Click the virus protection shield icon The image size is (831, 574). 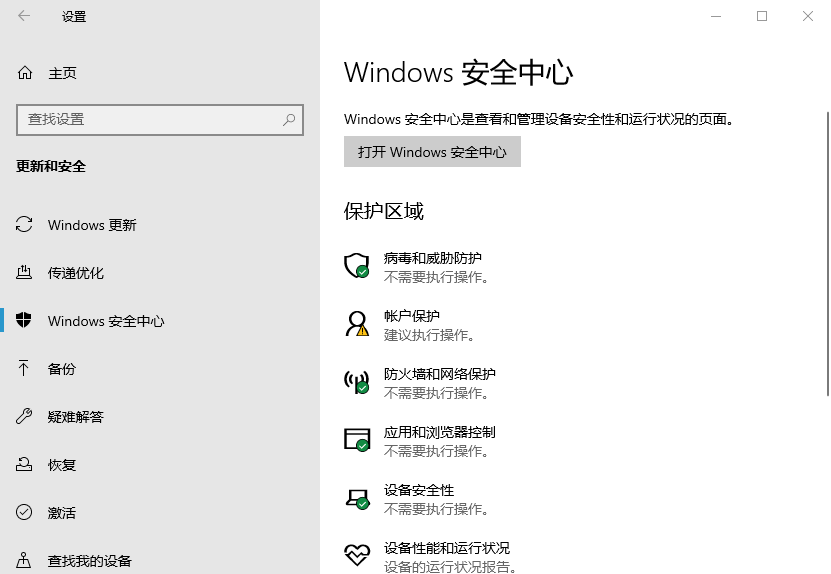pyautogui.click(x=357, y=266)
